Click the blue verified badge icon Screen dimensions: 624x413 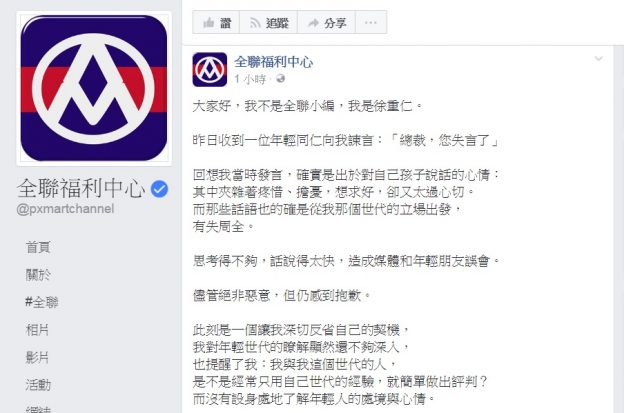160,189
